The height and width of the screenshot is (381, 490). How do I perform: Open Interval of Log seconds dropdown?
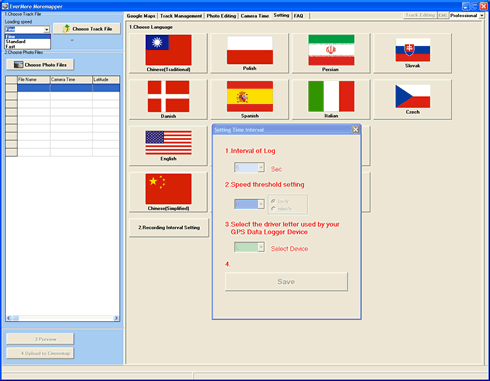click(x=261, y=167)
